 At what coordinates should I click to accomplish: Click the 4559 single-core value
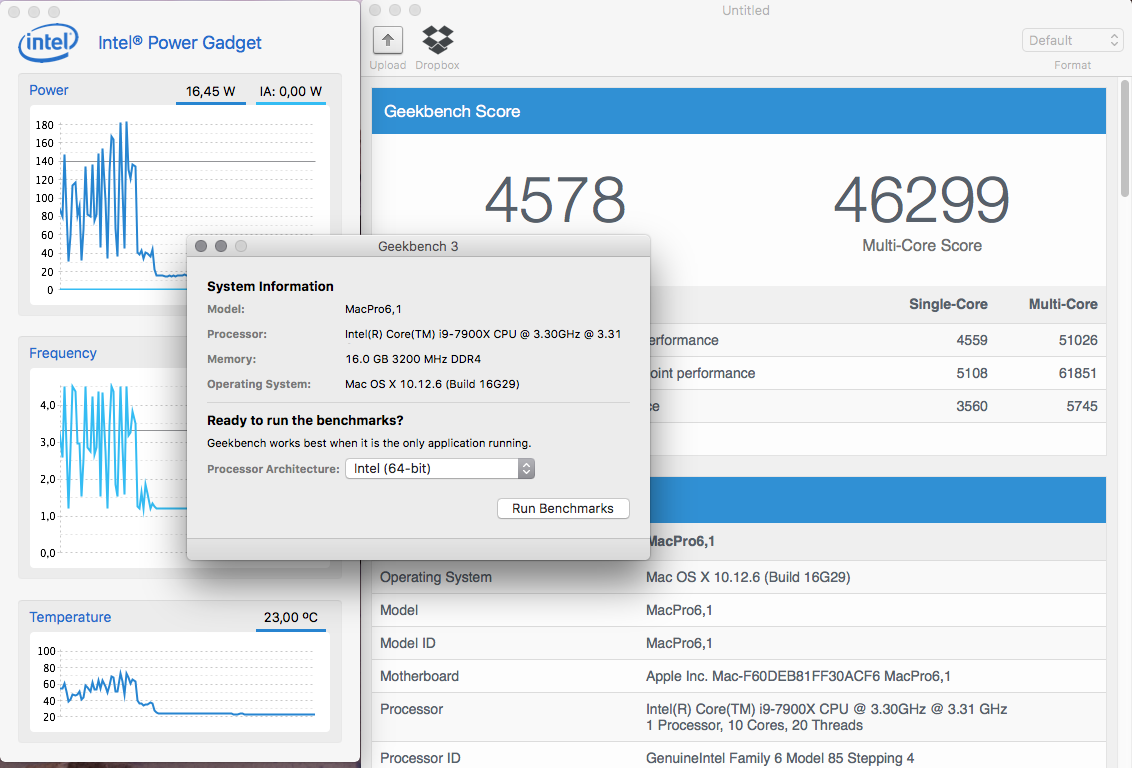(x=972, y=340)
